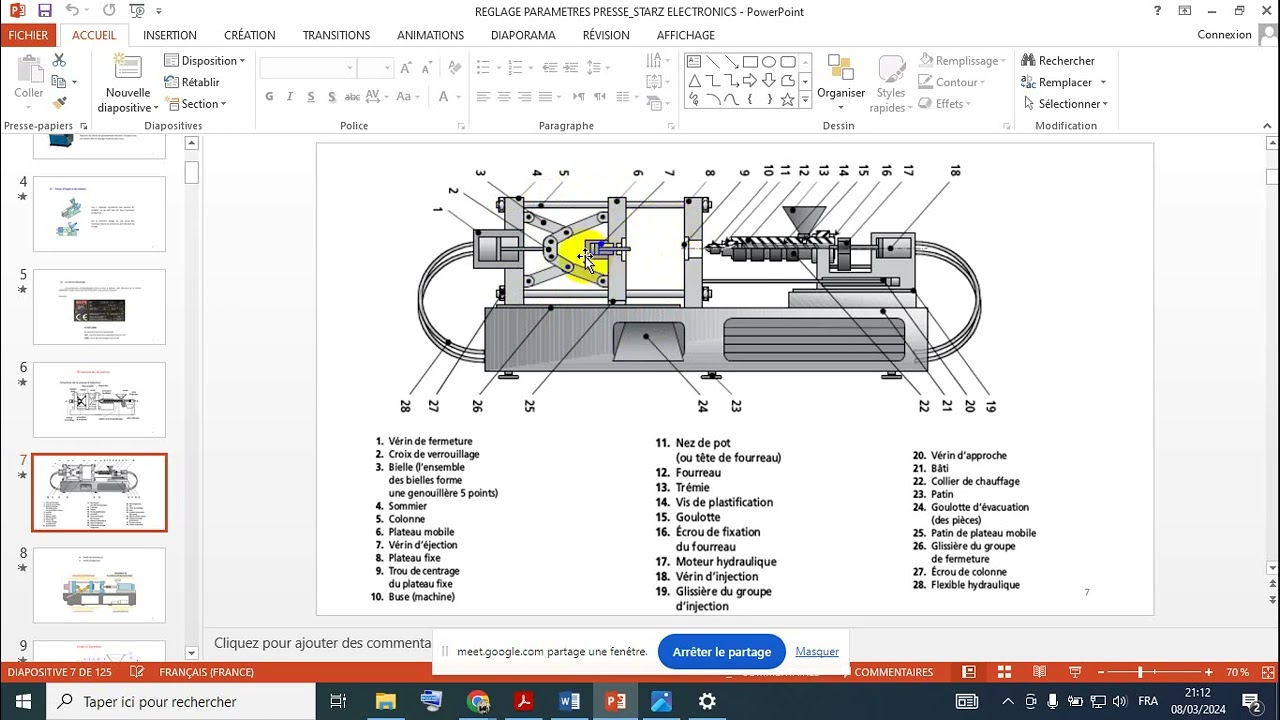Switch to slide sorter view
This screenshot has width=1280, height=720.
click(1004, 672)
